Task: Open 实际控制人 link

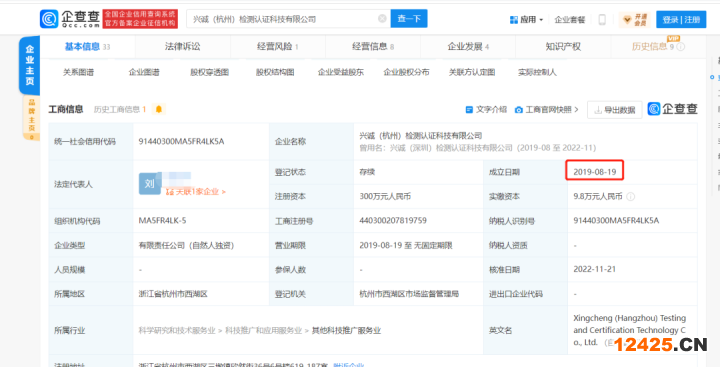Action: [x=537, y=73]
